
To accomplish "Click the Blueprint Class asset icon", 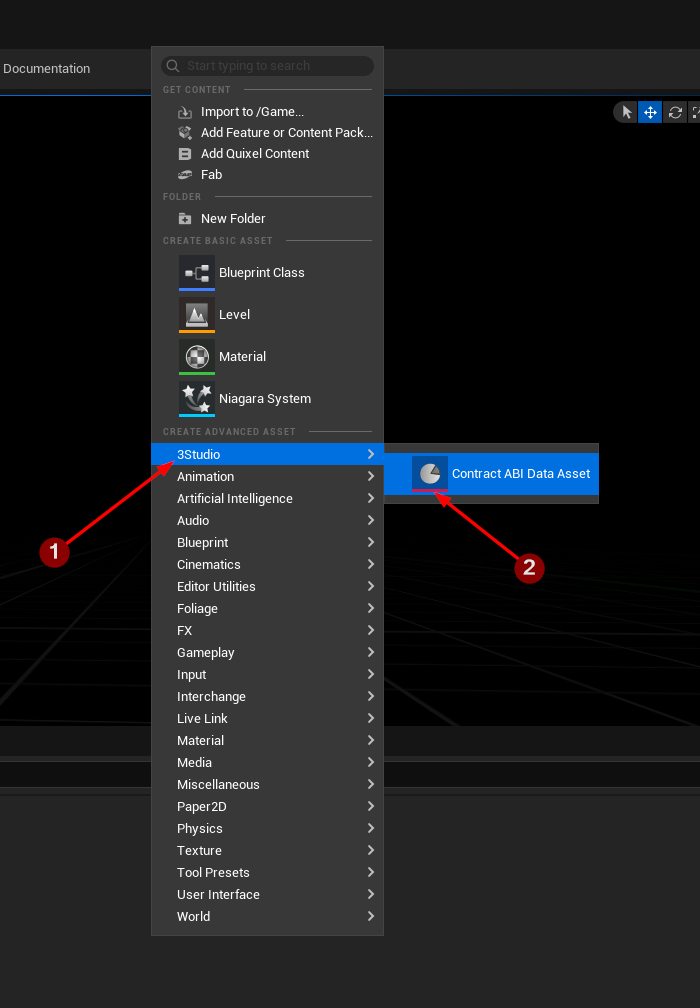I will (197, 273).
